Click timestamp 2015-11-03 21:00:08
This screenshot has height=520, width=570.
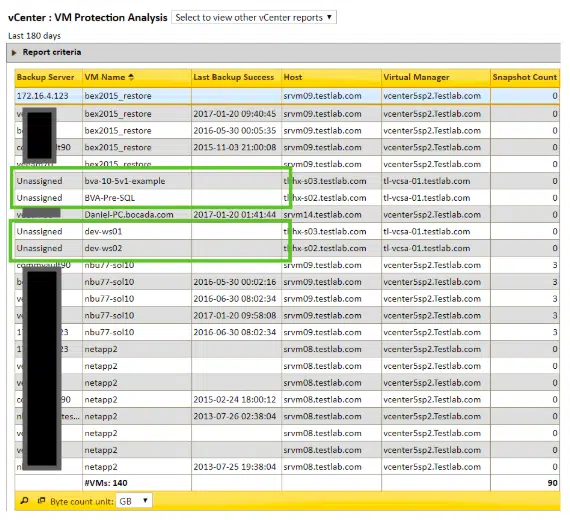tap(234, 147)
